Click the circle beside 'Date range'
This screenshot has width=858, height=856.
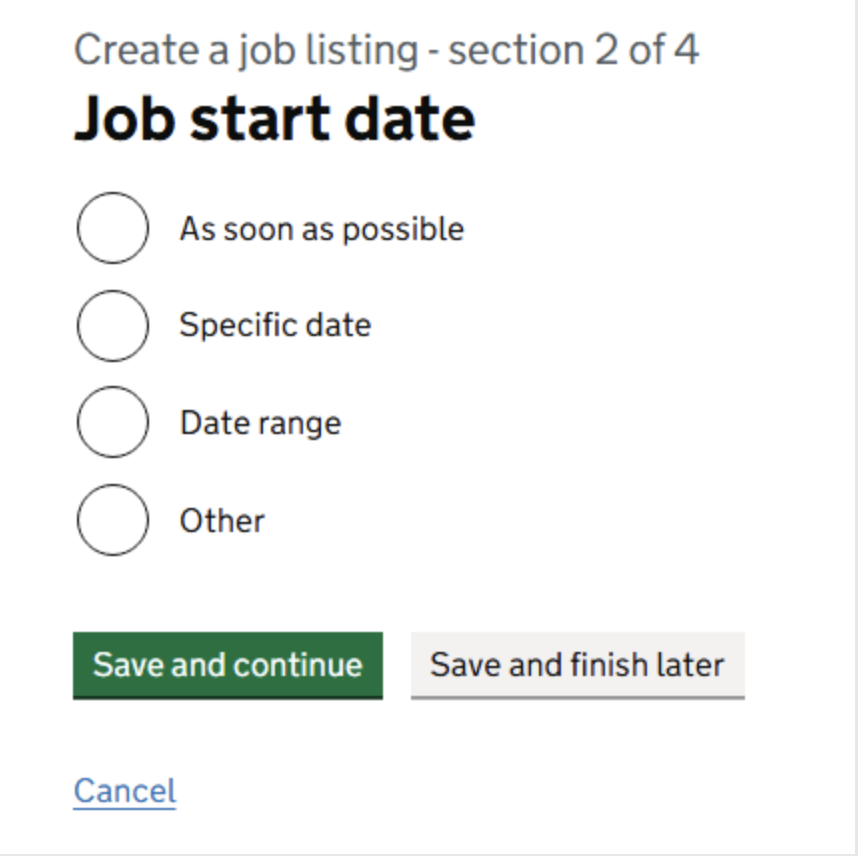[x=112, y=422]
